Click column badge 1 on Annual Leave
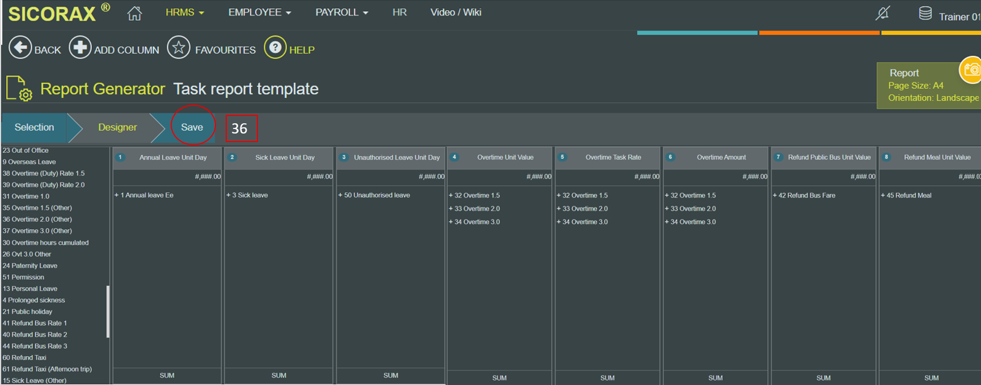Screen dimensions: 981x385 120,158
